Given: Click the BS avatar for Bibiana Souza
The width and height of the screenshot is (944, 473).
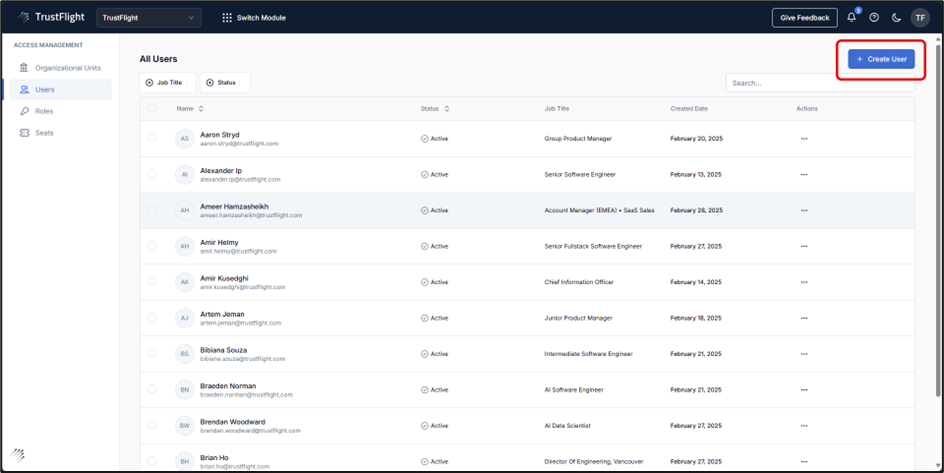Looking at the screenshot, I should coord(185,354).
